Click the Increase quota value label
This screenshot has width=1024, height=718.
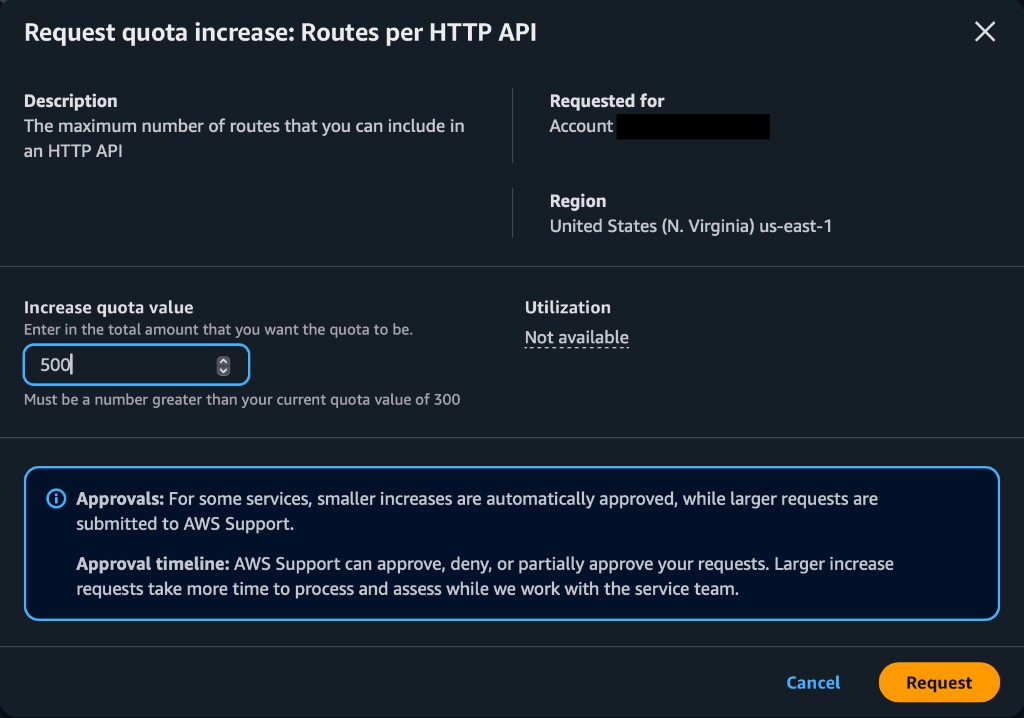pos(108,307)
